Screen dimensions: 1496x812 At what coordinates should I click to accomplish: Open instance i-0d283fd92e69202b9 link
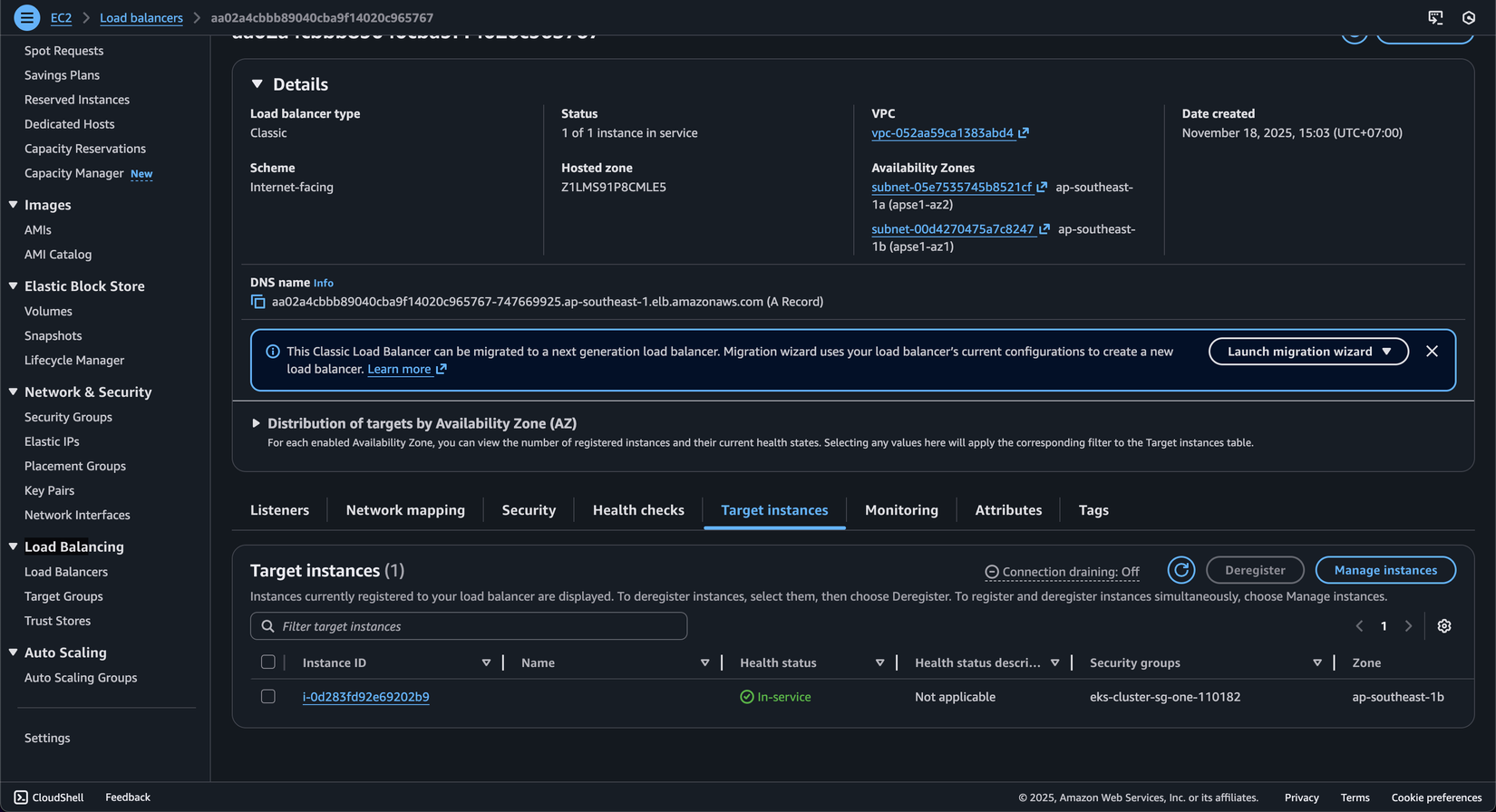point(366,697)
